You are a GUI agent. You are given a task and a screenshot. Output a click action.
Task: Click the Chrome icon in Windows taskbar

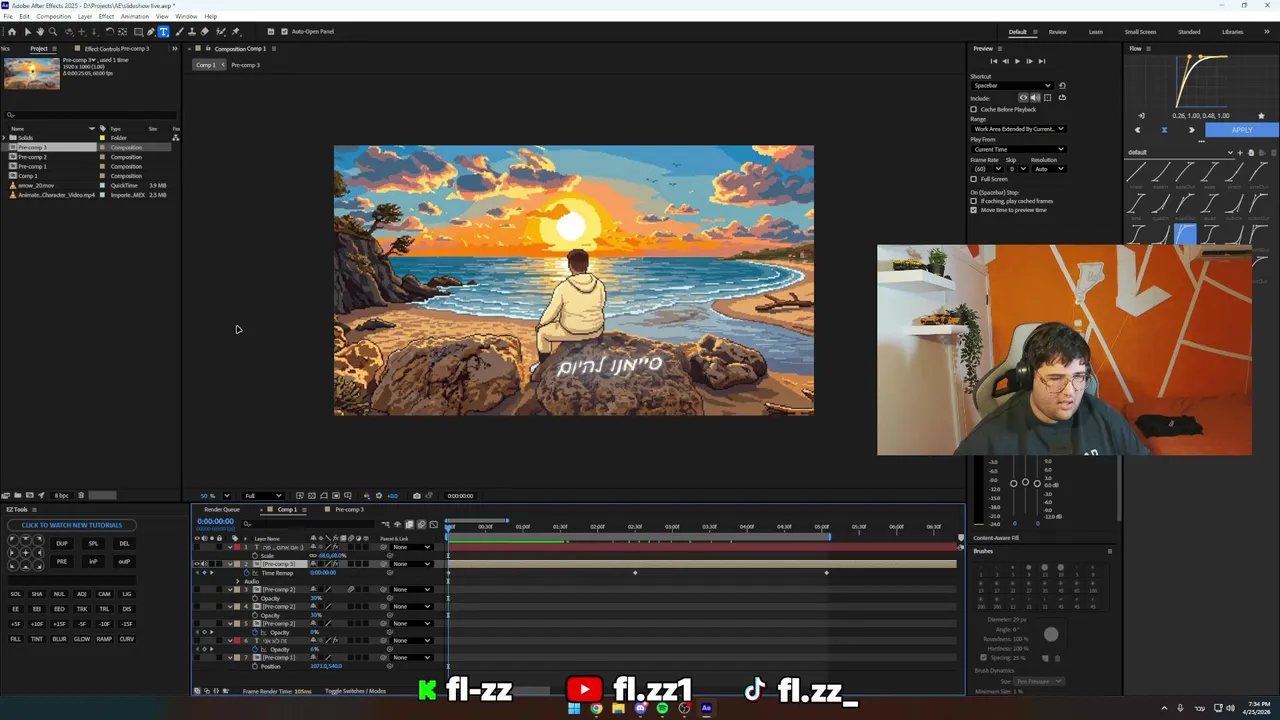(596, 708)
